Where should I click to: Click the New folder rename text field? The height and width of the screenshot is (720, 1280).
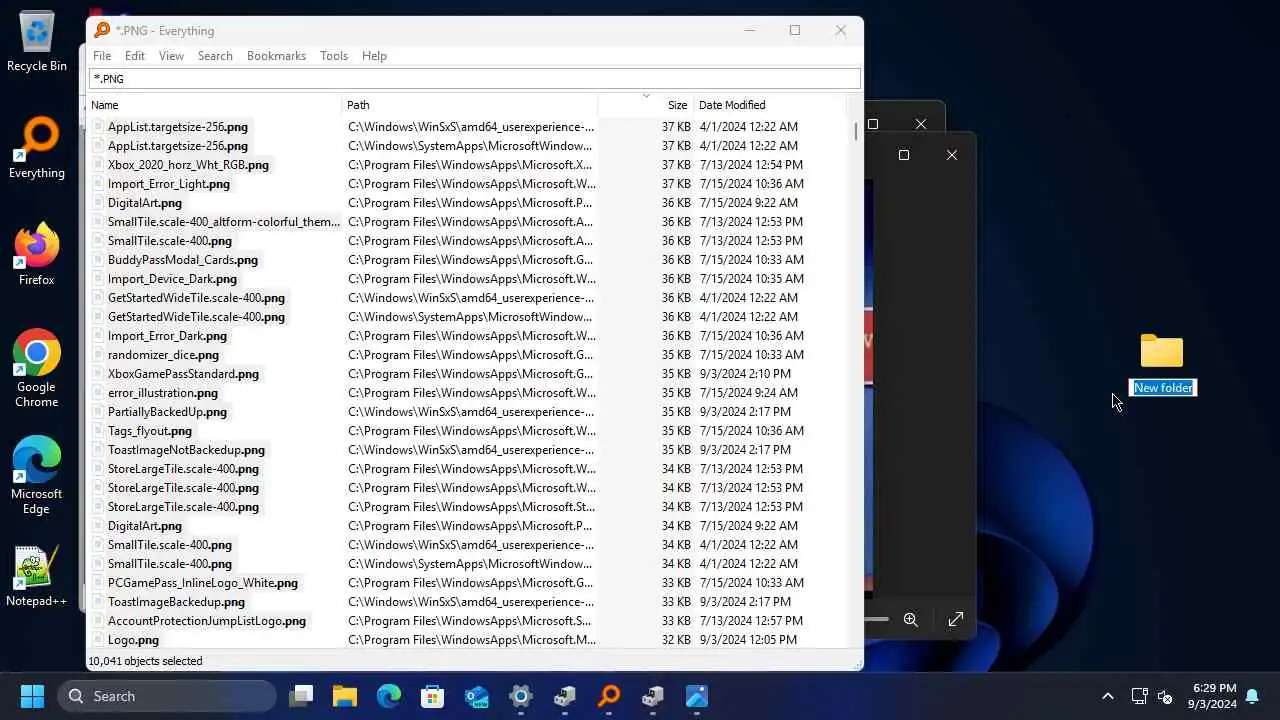pyautogui.click(x=1163, y=388)
